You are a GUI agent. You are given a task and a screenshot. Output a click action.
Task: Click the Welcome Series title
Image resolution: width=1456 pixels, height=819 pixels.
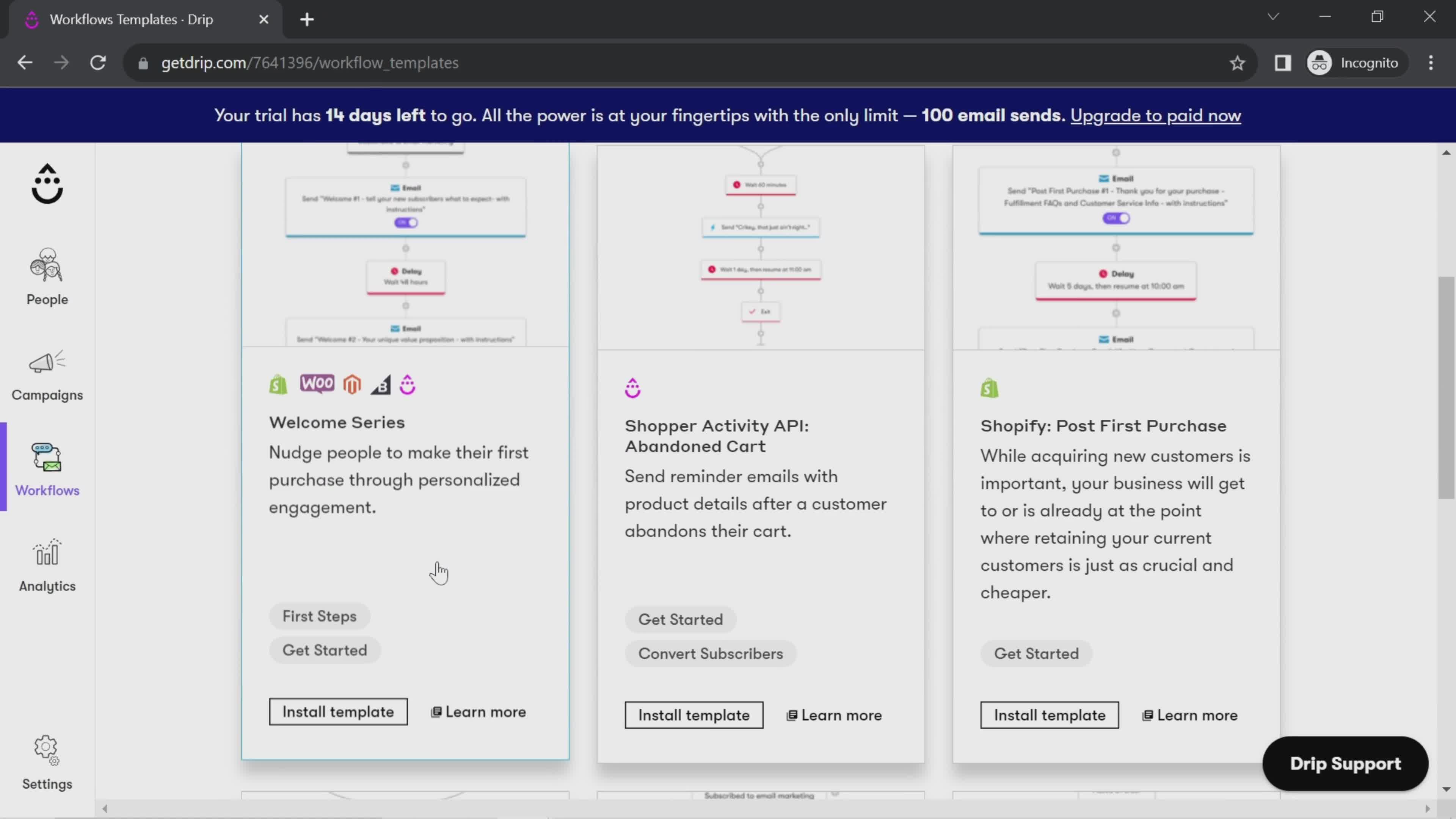point(337,422)
